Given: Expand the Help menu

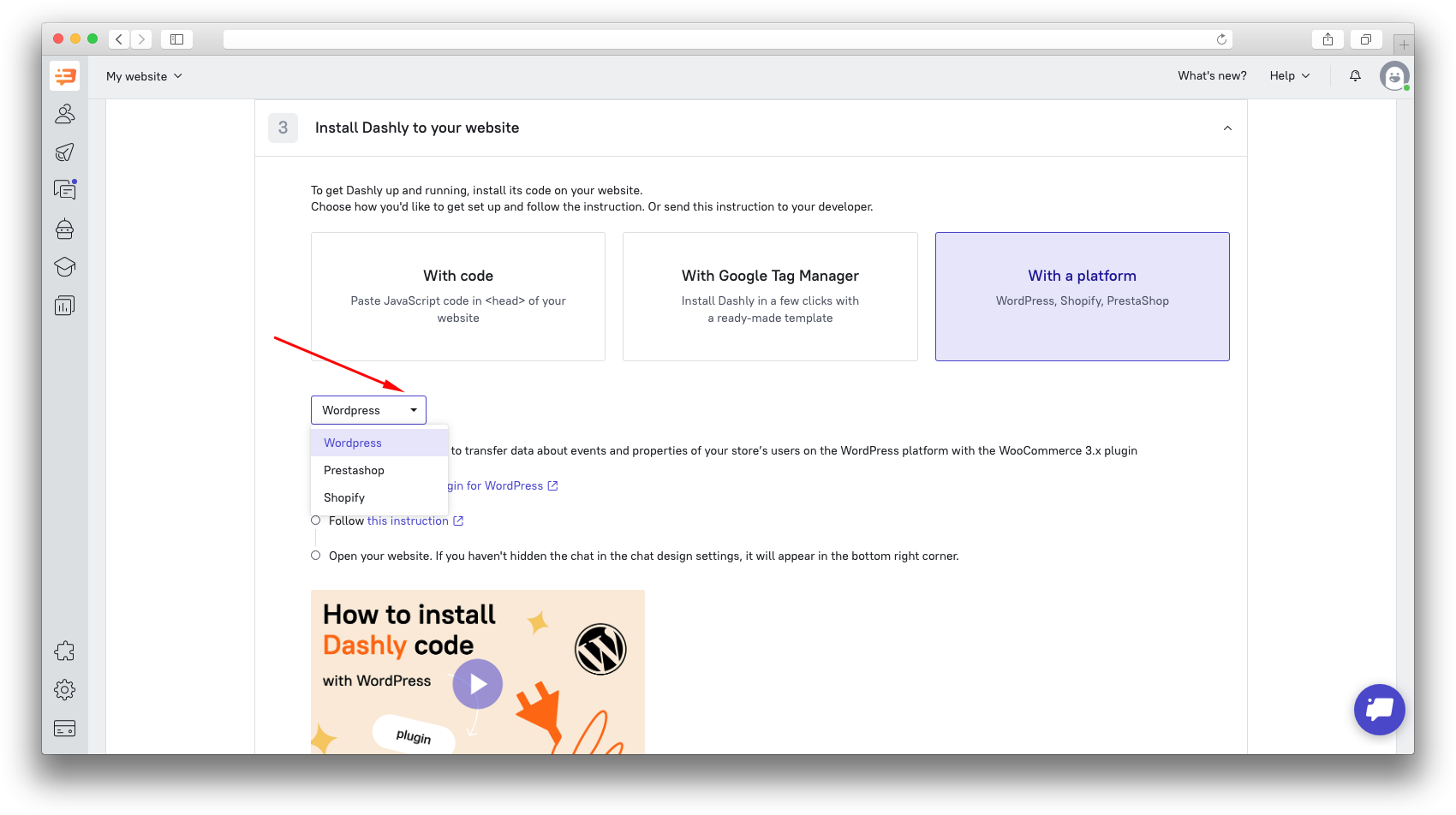Looking at the screenshot, I should [1290, 76].
